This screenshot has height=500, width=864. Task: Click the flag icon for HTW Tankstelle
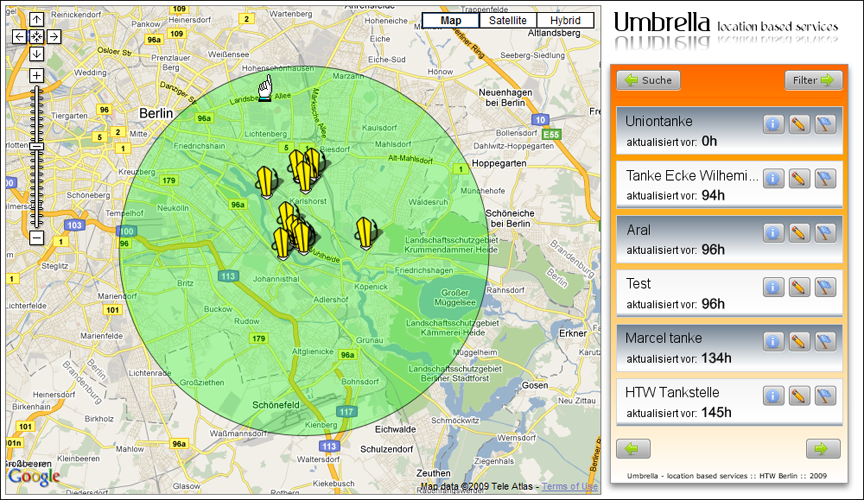(825, 396)
